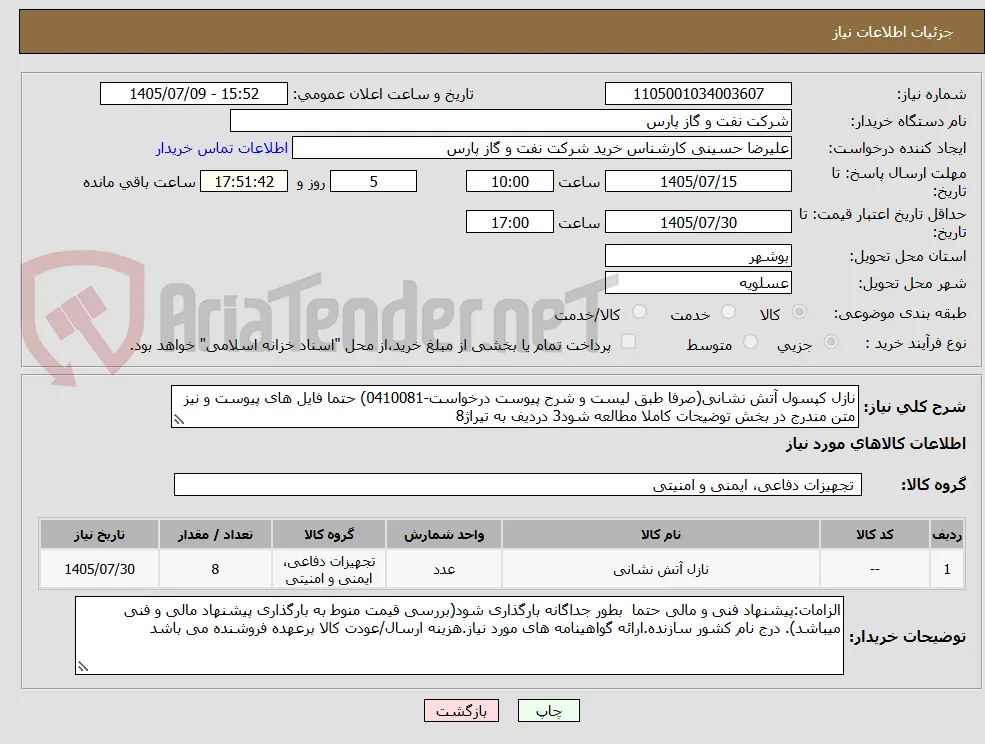The image size is (985, 744).
Task: Click table date cell 1405/07/30
Action: pyautogui.click(x=99, y=569)
